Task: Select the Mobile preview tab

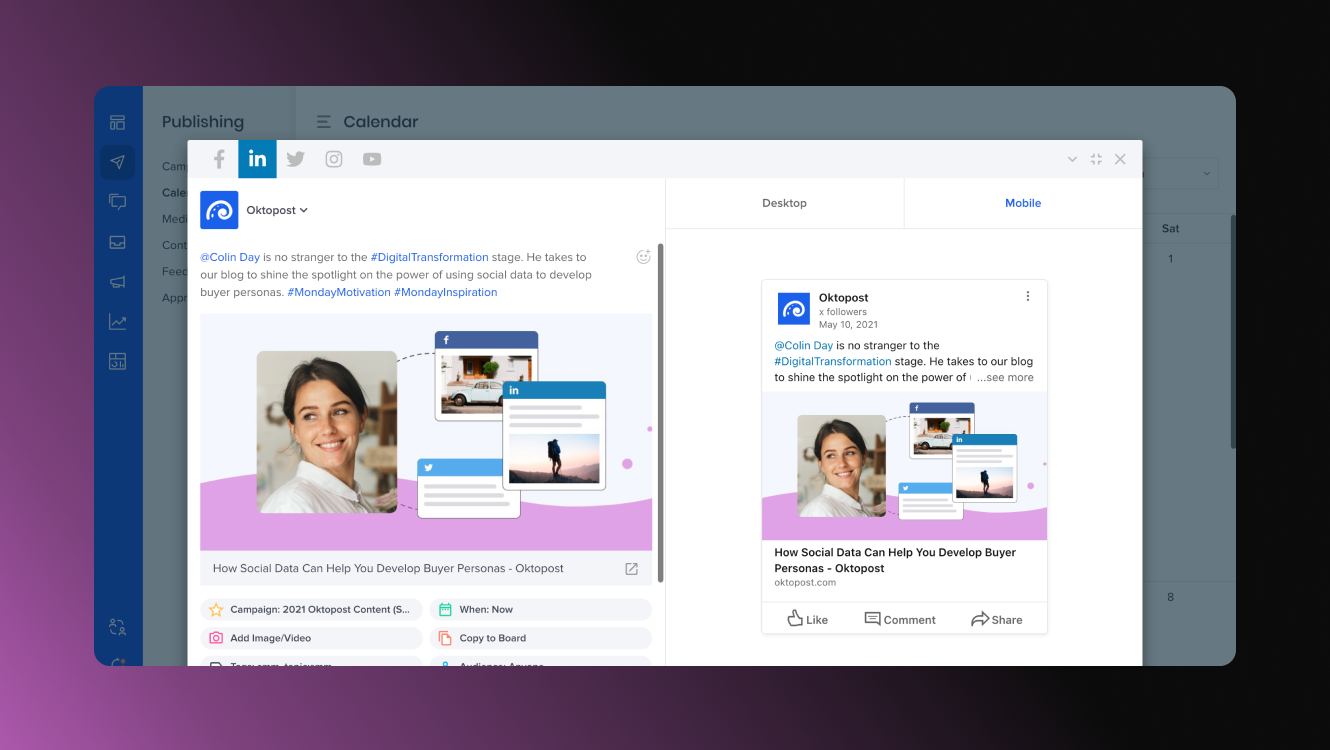Action: (x=1023, y=203)
